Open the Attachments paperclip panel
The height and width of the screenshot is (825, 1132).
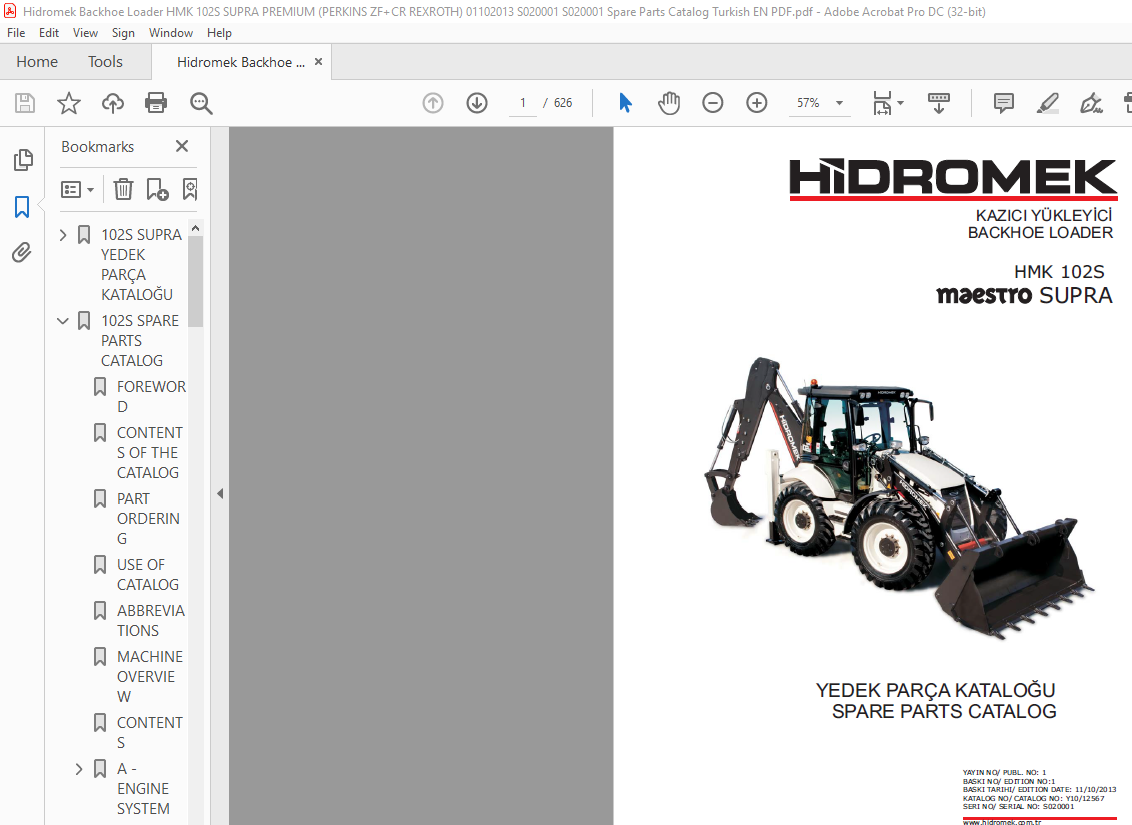22,253
